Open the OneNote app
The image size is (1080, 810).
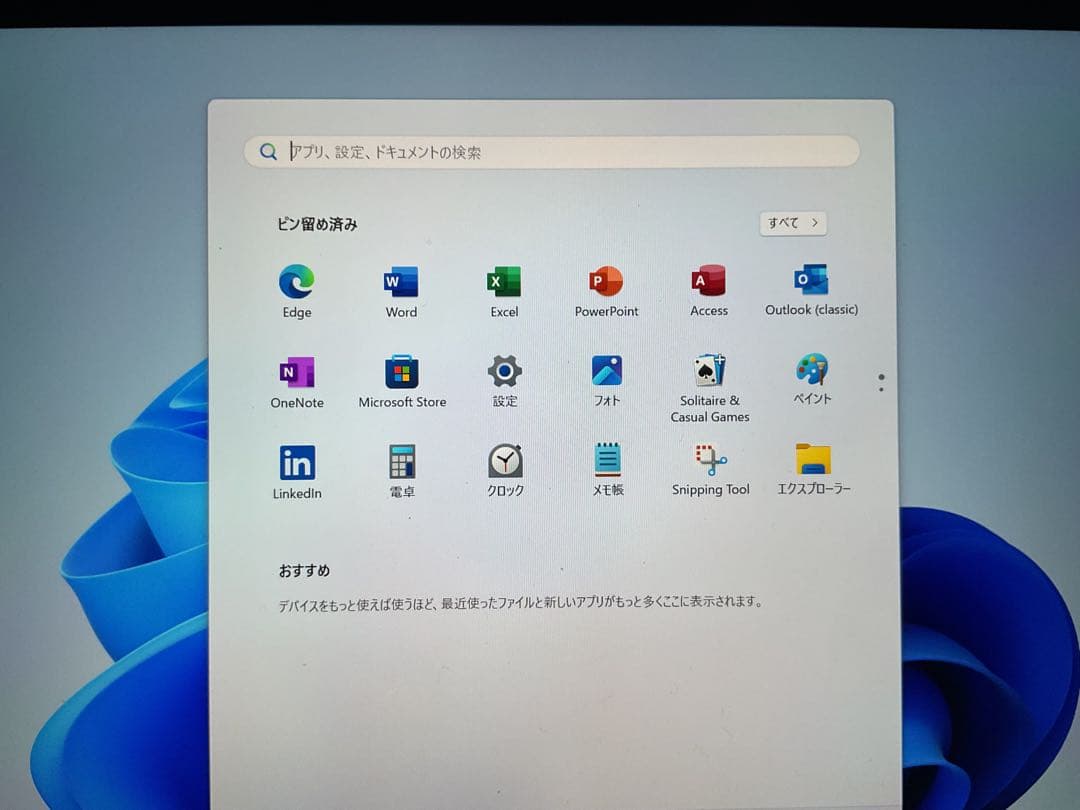click(x=297, y=382)
